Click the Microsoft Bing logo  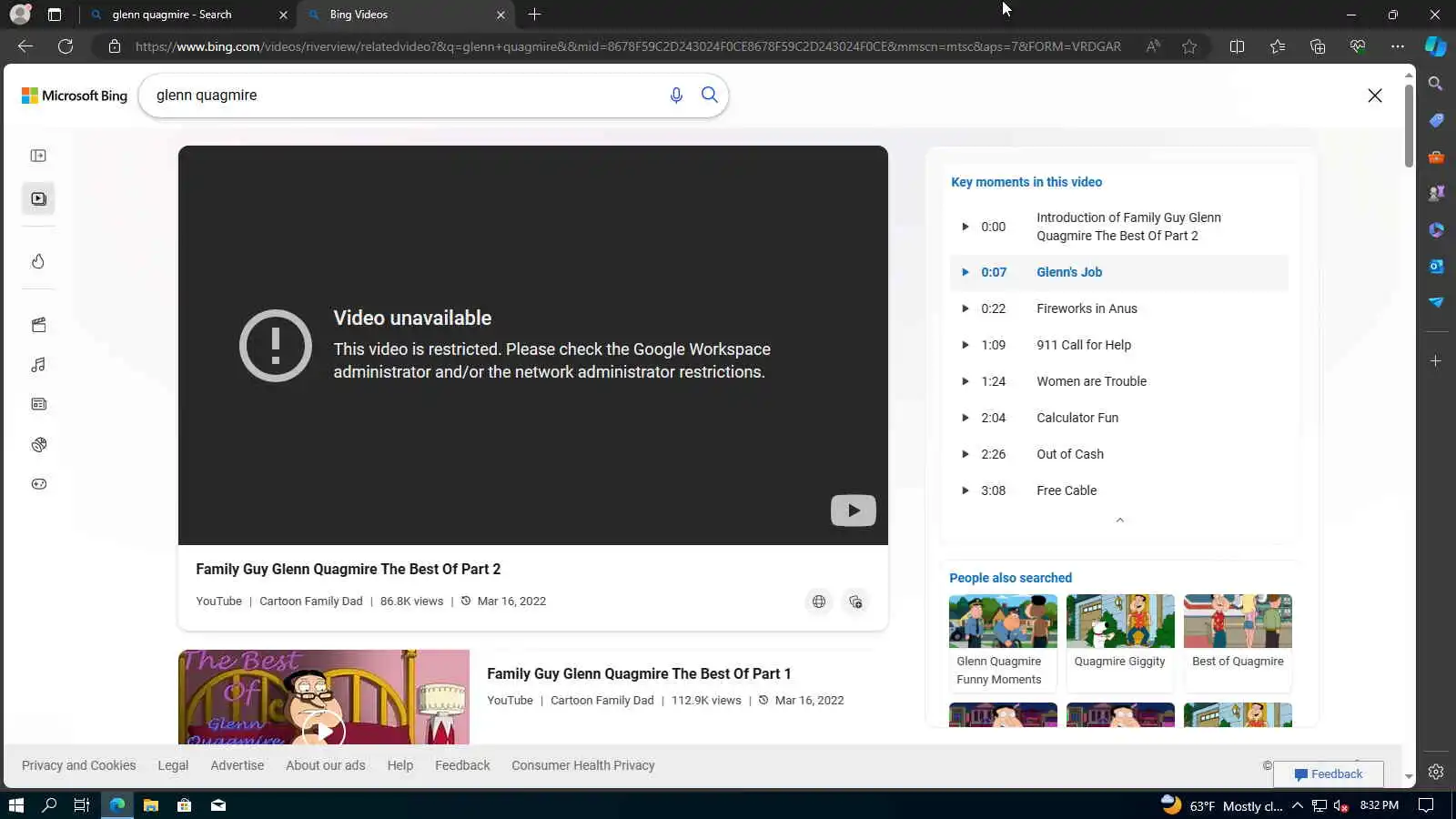coord(75,96)
